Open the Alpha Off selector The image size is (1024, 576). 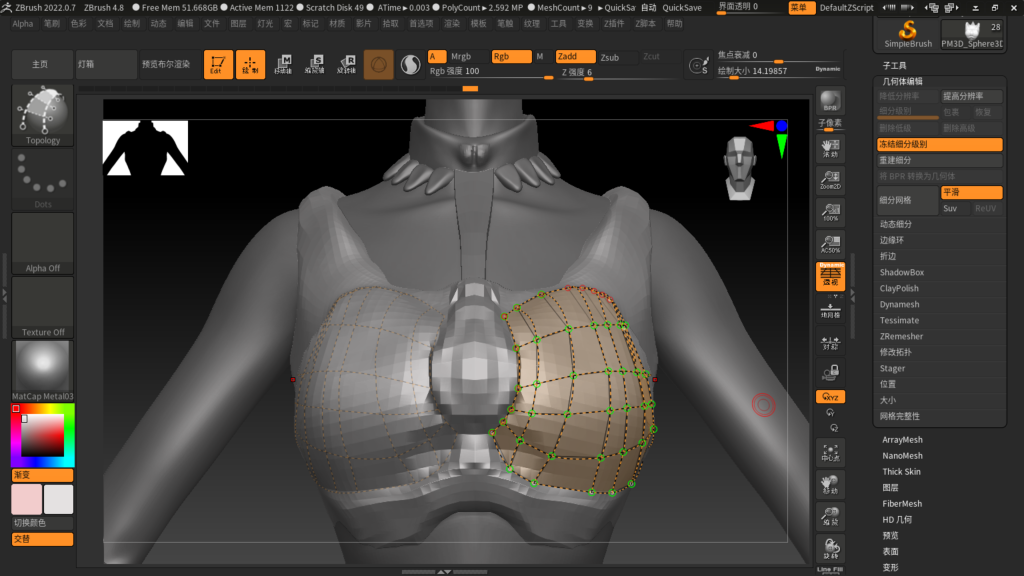pos(42,243)
